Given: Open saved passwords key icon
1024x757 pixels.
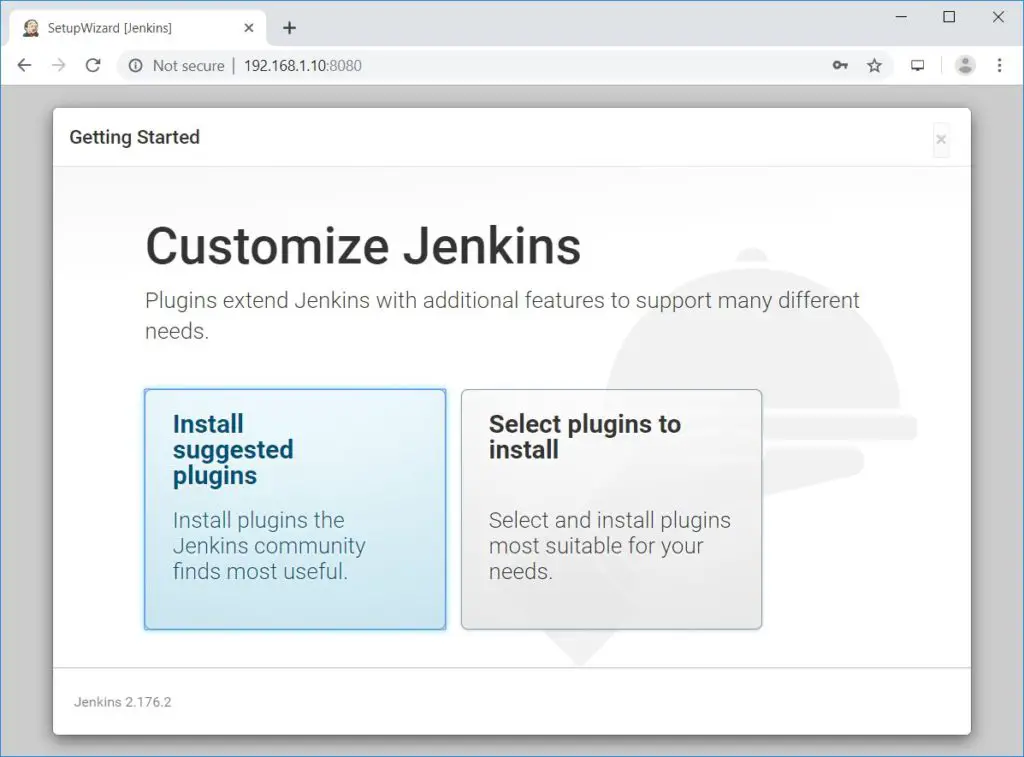Looking at the screenshot, I should (840, 65).
